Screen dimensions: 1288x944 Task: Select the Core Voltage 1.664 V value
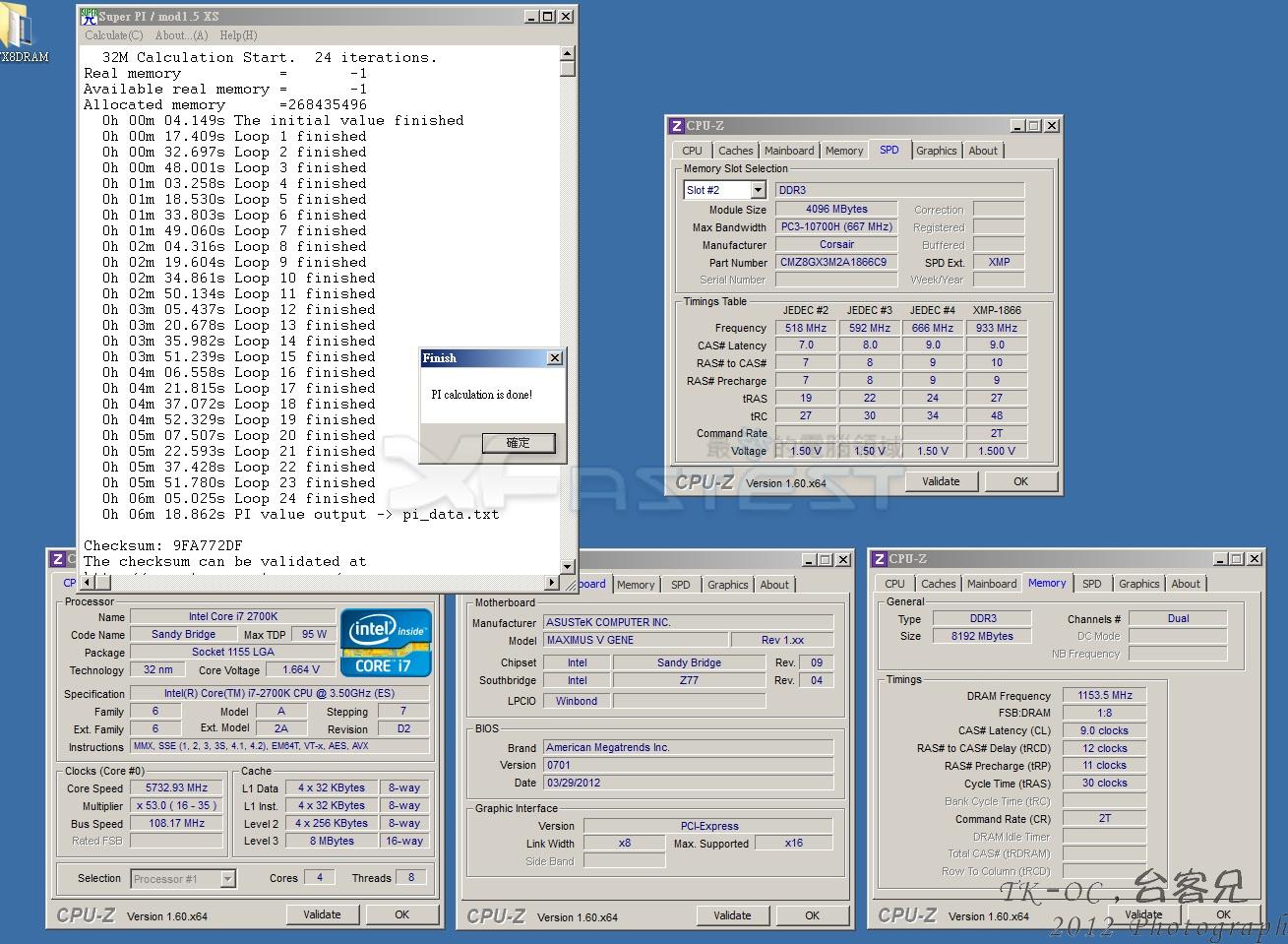click(301, 669)
